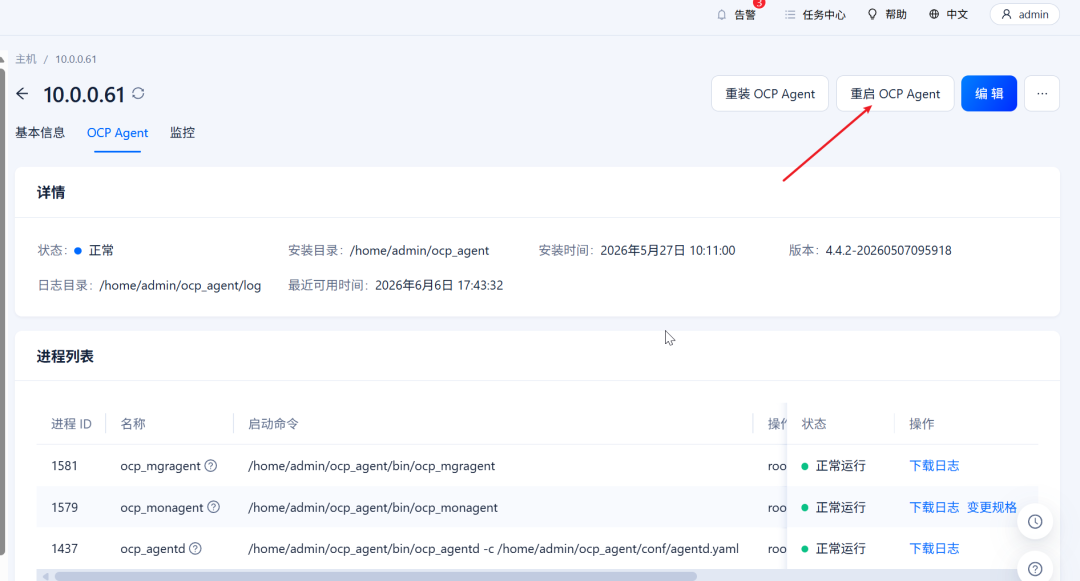Click the language globe icon
Screen dimensions: 1080x581
(934, 14)
